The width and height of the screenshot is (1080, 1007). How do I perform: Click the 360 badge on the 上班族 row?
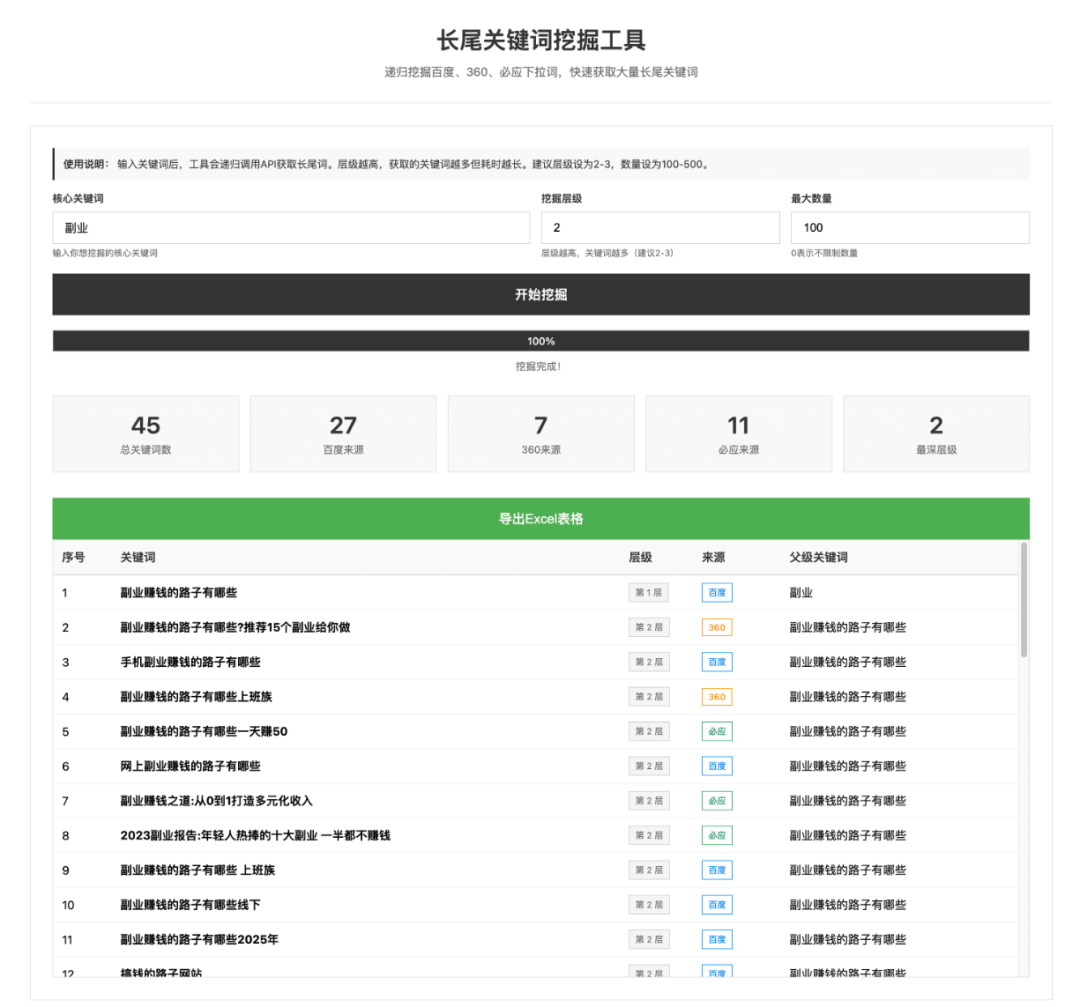[716, 696]
